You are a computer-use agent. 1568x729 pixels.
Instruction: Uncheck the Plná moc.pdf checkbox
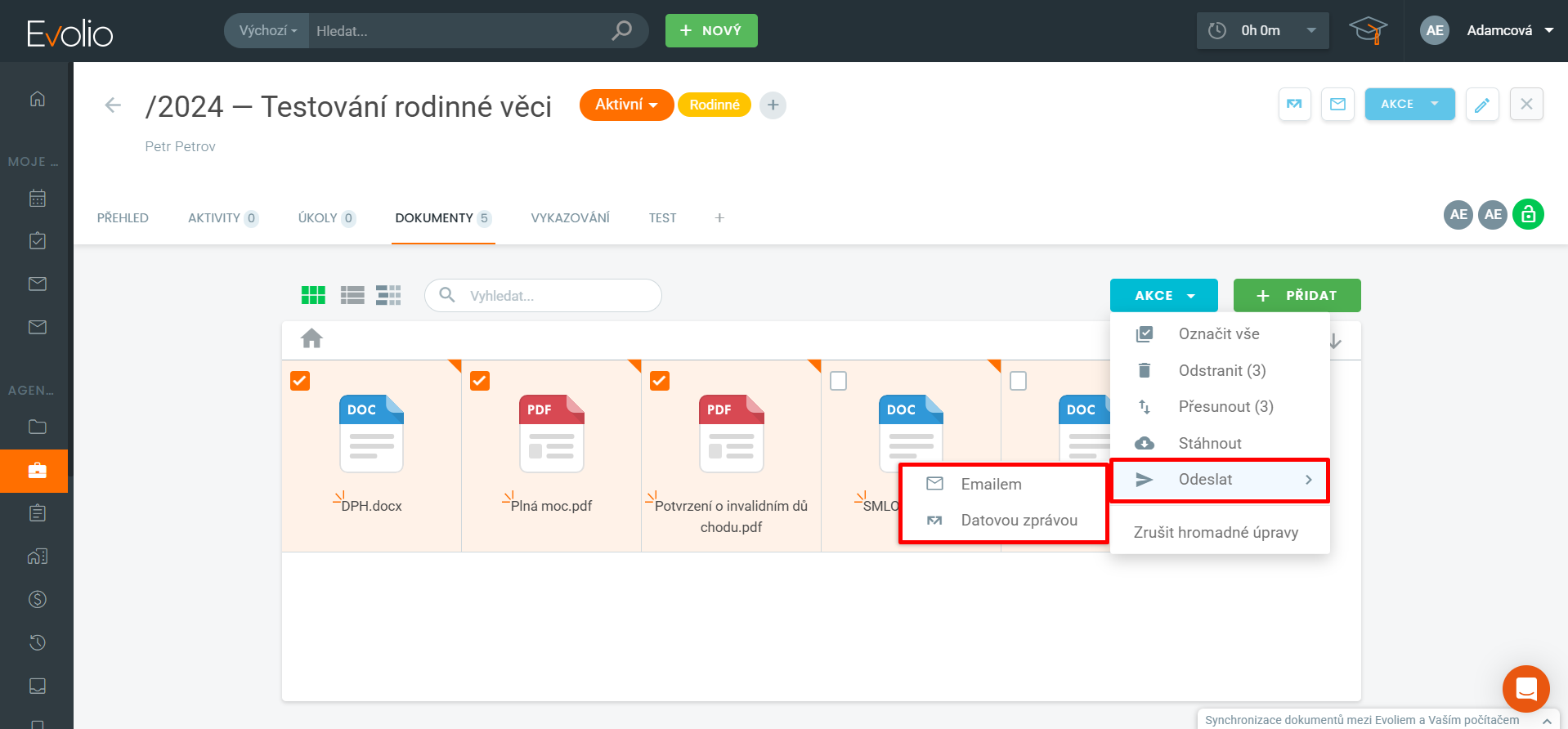click(x=480, y=381)
